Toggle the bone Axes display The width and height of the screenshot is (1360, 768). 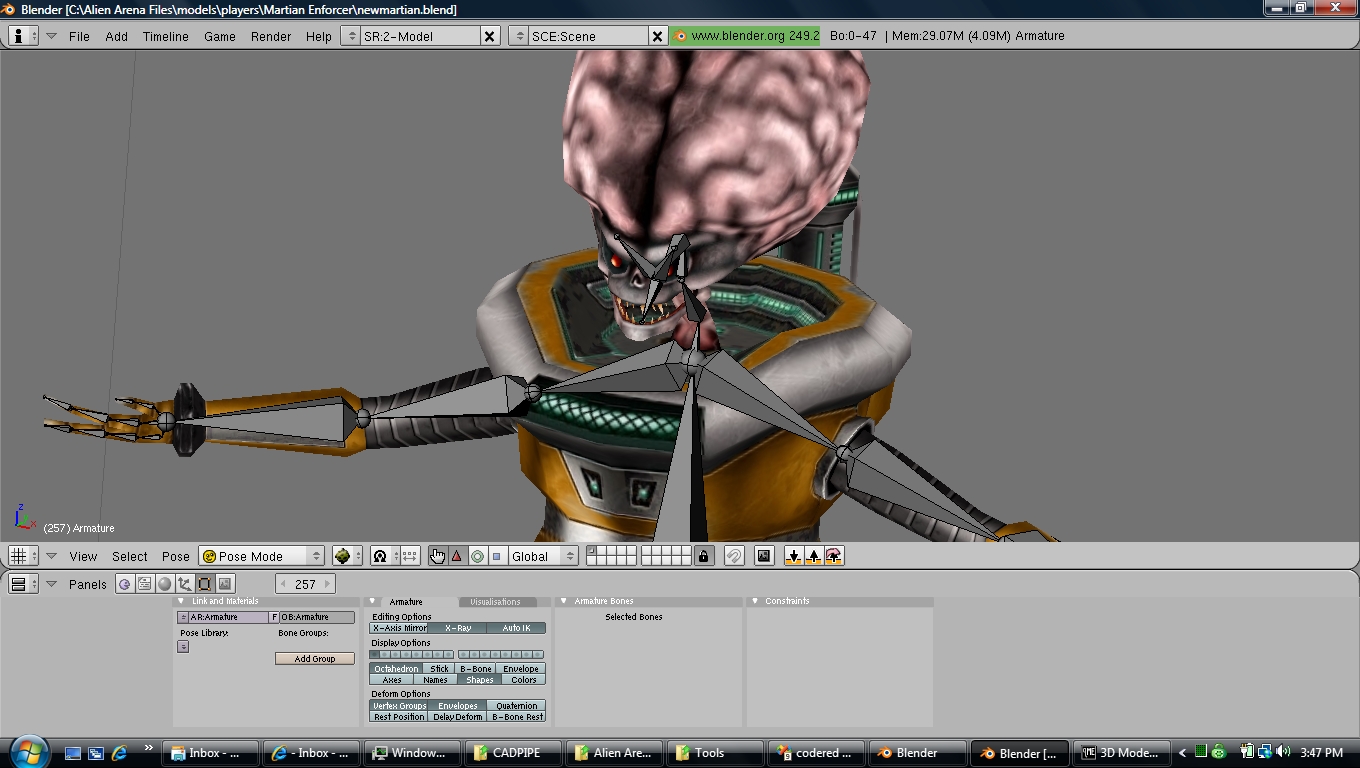click(392, 680)
